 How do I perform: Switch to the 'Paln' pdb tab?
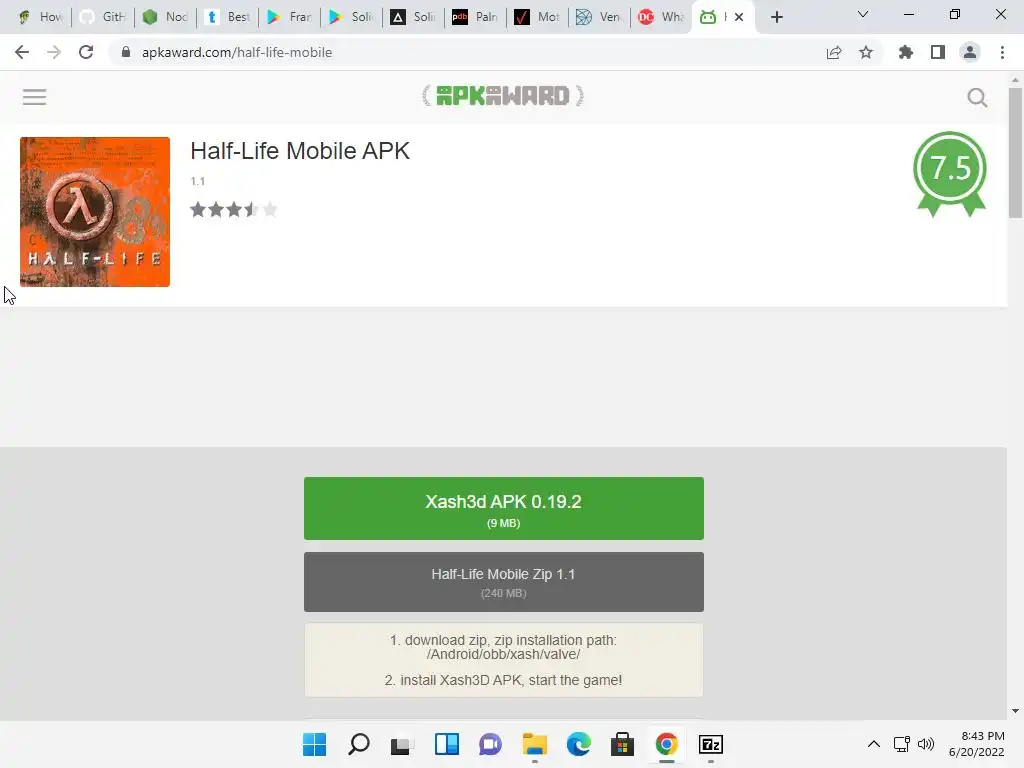click(476, 17)
